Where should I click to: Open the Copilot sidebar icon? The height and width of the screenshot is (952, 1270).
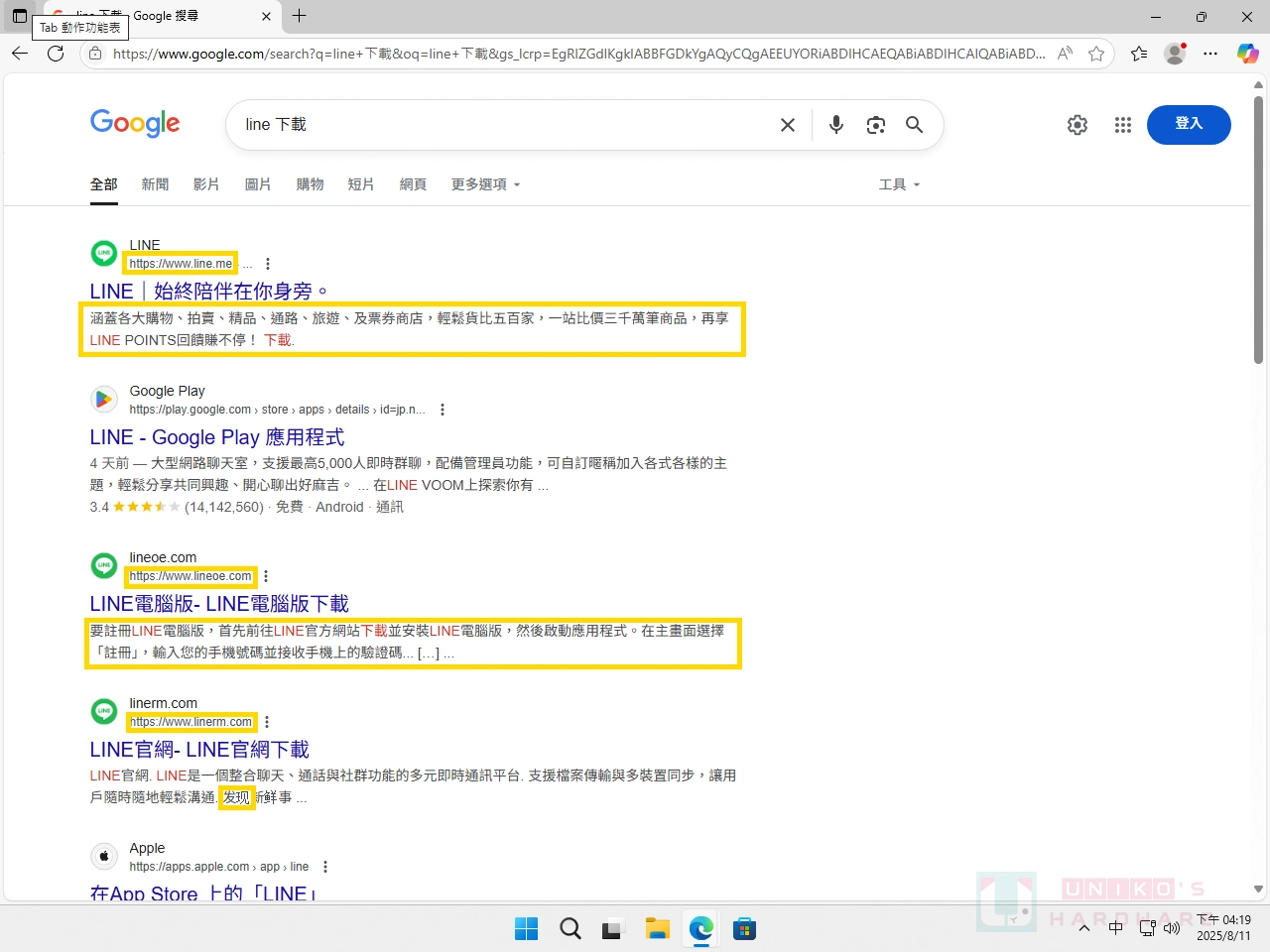pos(1247,54)
